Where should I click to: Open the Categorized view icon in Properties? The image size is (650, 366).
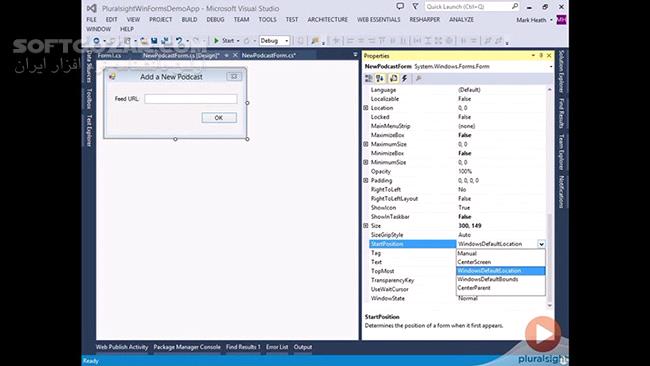(x=369, y=78)
